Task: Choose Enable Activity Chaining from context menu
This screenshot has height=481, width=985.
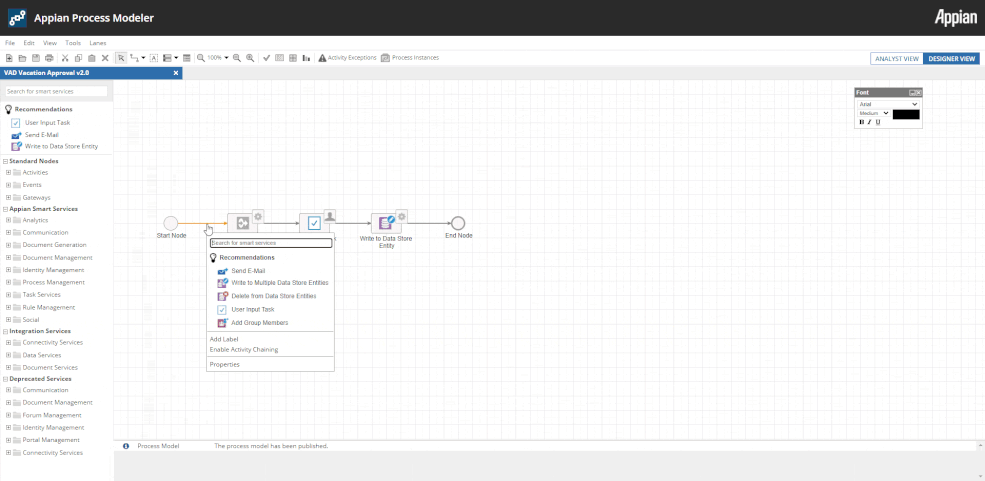Action: click(244, 350)
